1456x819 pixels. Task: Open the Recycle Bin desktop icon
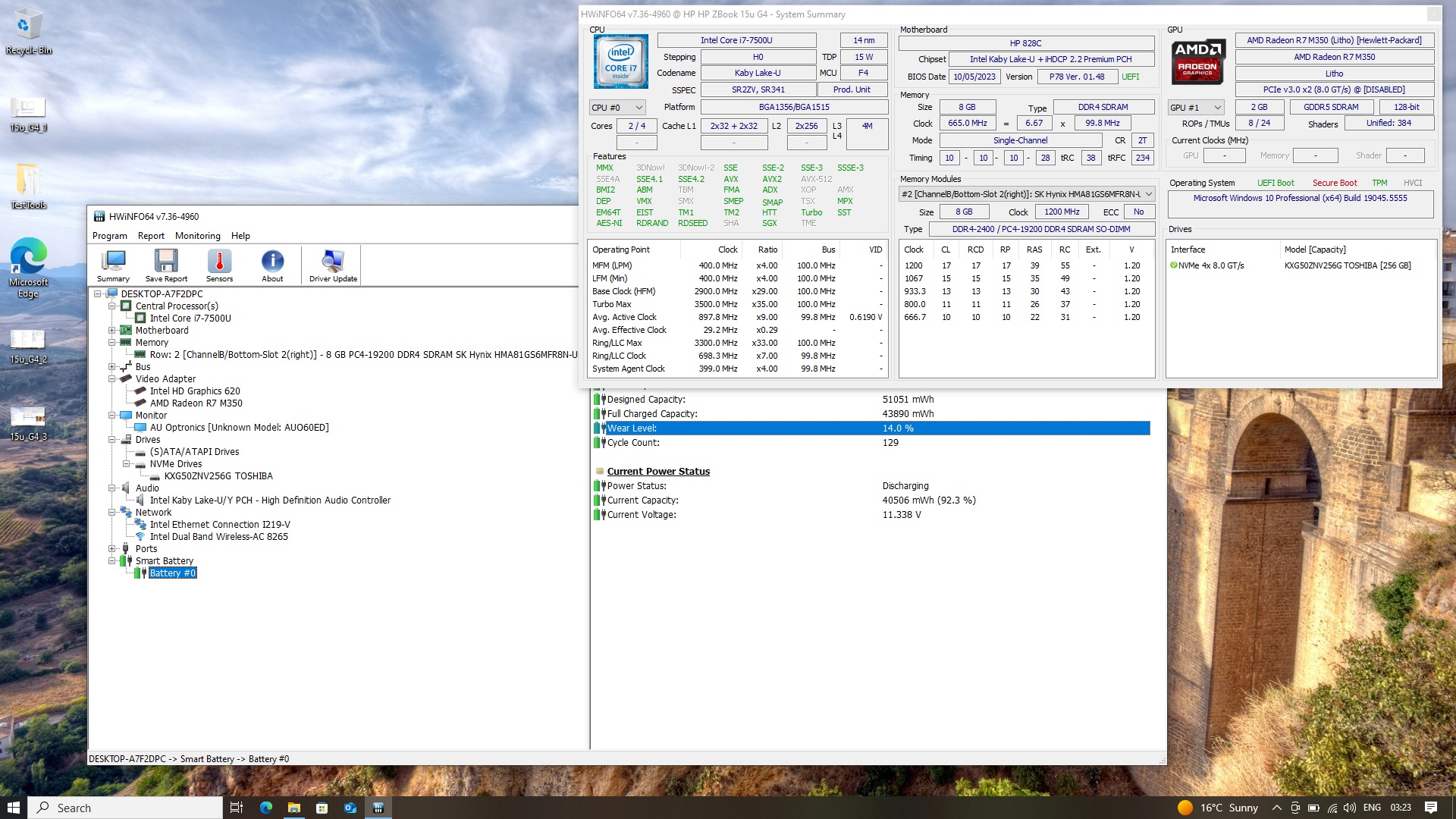tap(28, 32)
